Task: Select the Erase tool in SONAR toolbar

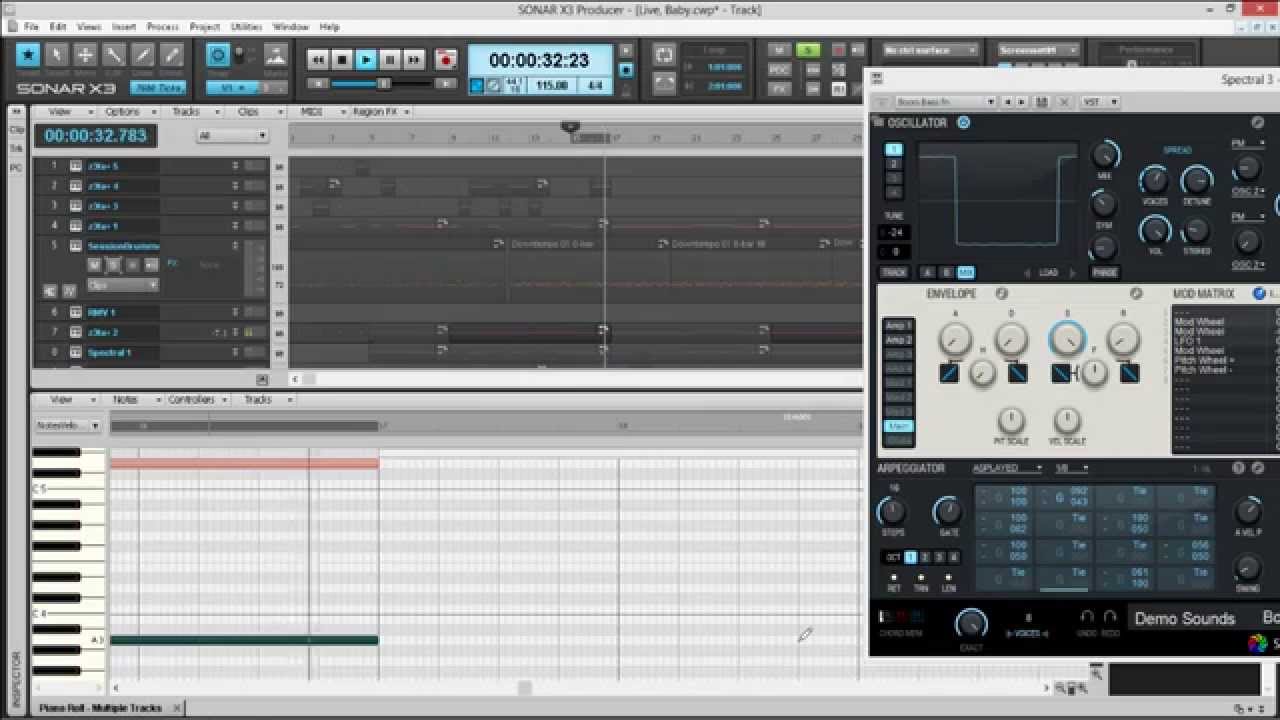Action: (172, 55)
